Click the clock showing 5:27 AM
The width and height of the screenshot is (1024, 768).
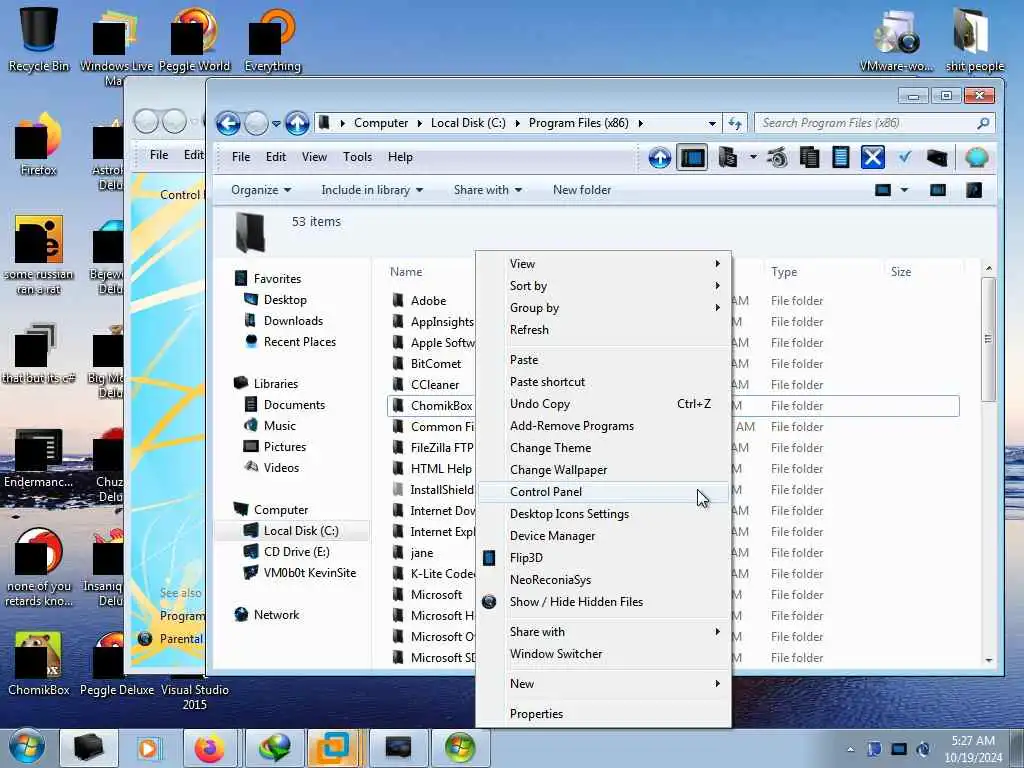coord(973,741)
